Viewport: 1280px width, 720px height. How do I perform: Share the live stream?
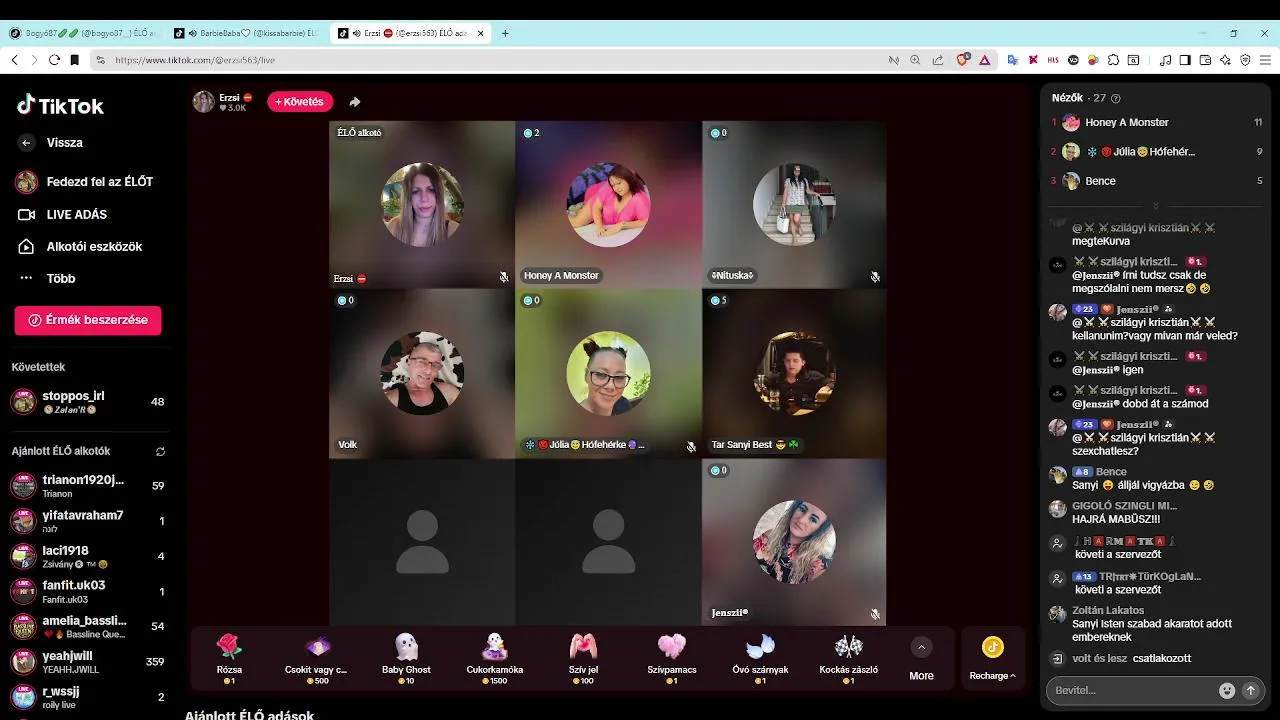tap(354, 102)
